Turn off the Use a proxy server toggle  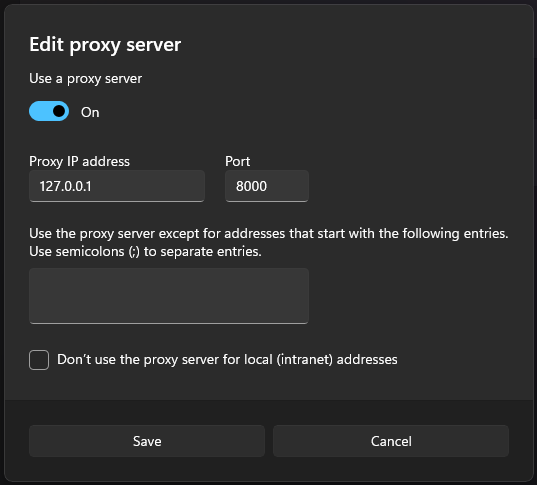tap(49, 111)
